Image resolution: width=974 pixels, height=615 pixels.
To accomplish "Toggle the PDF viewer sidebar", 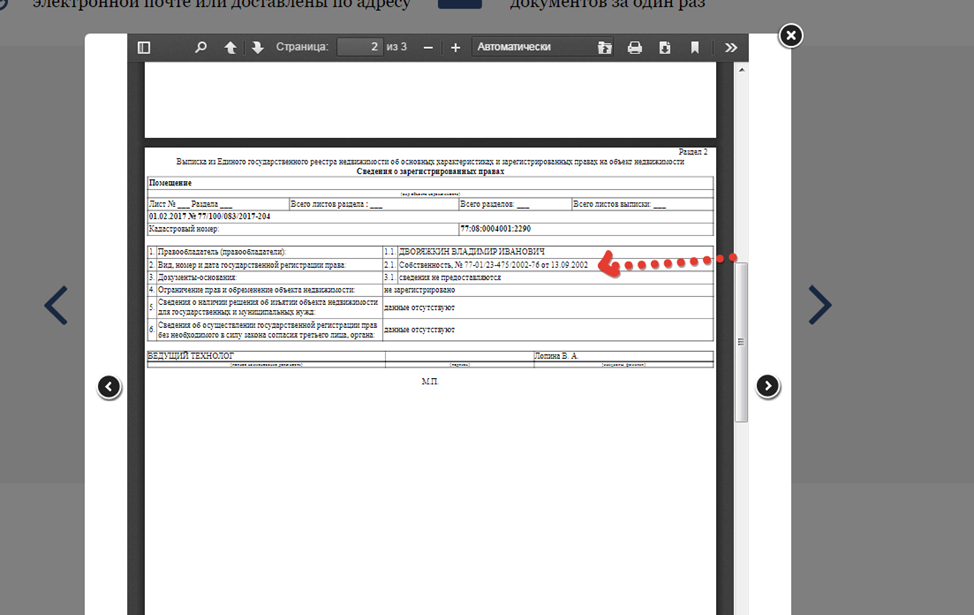I will (x=143, y=47).
